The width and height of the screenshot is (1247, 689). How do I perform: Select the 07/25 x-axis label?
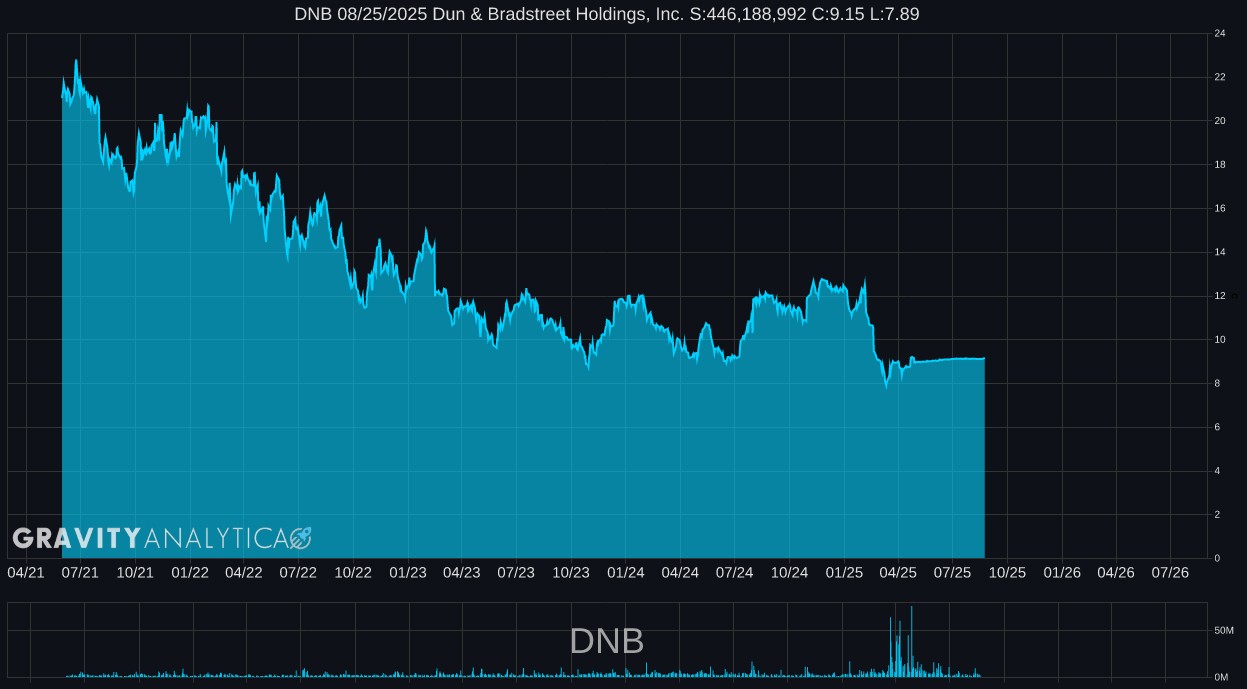[953, 572]
